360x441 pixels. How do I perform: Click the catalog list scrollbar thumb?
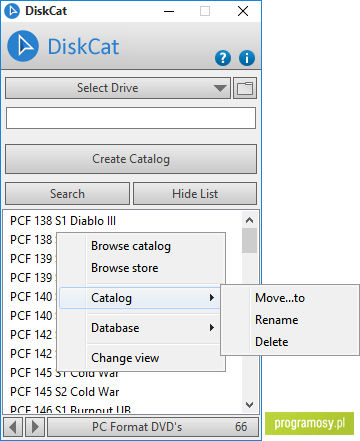click(249, 241)
